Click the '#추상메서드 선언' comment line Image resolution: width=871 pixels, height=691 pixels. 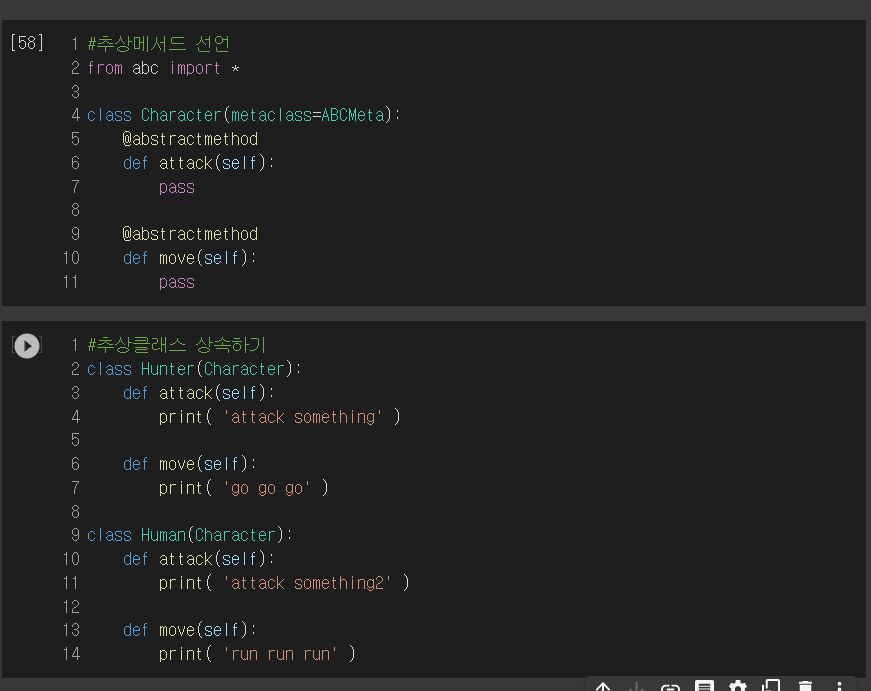(x=158, y=44)
